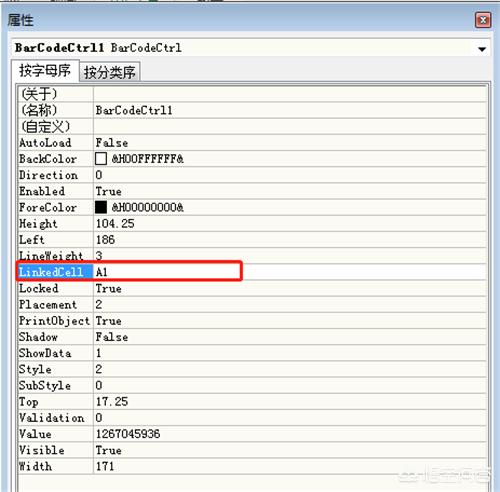
Task: Select the (关于) property row
Action: click(x=252, y=94)
